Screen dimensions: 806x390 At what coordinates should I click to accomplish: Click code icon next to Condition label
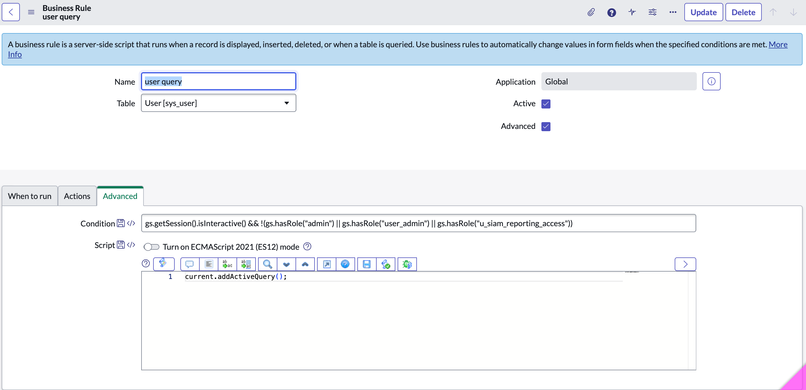[131, 224]
